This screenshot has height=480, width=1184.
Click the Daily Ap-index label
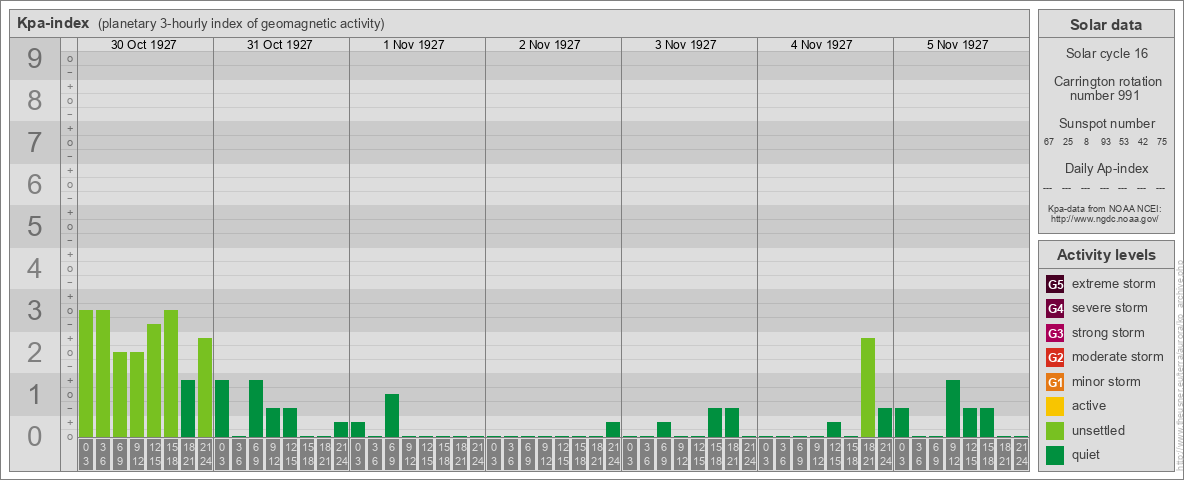[x=1106, y=168]
